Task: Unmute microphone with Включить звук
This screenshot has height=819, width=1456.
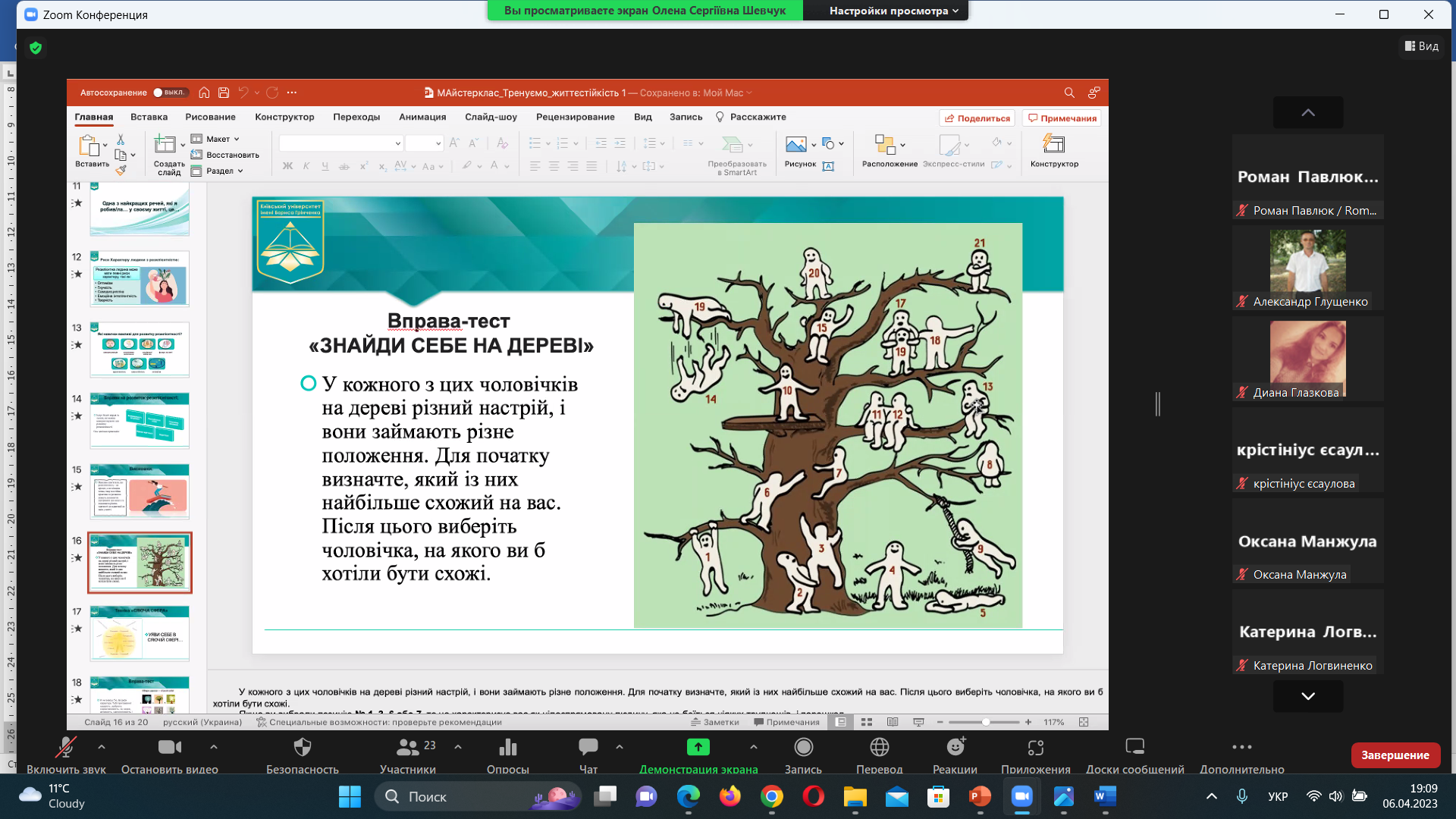Action: coord(66,748)
